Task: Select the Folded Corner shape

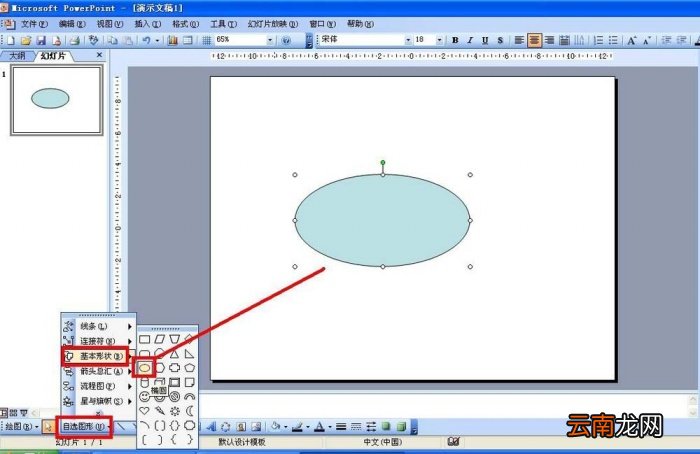Action: pos(190,383)
